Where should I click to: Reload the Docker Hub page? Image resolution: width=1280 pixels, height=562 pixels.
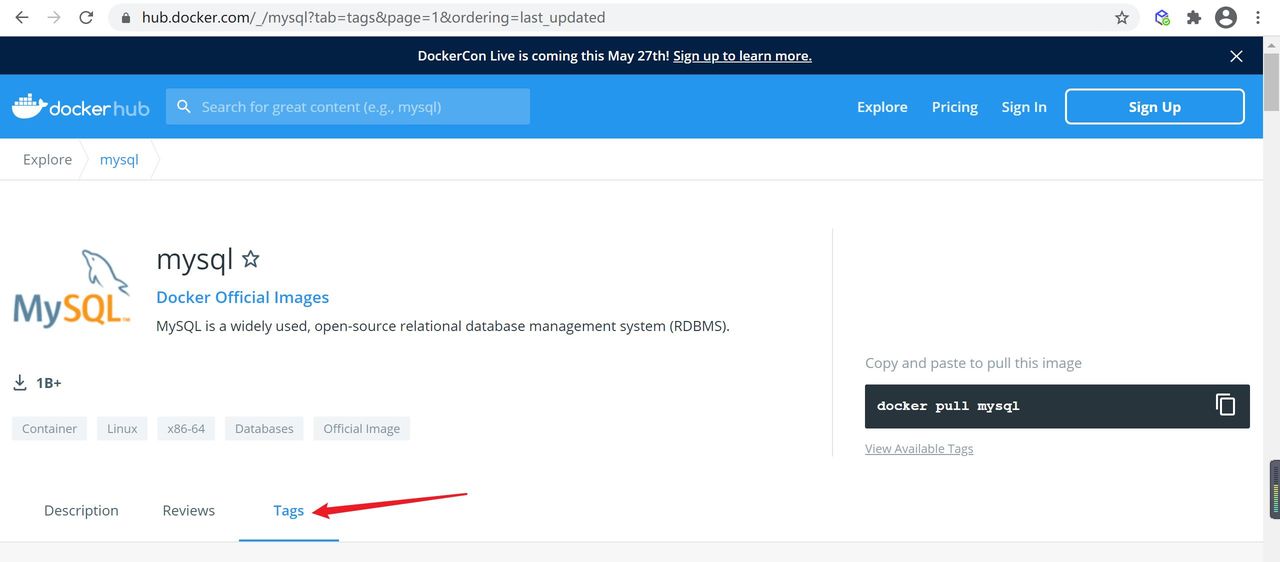coord(86,17)
